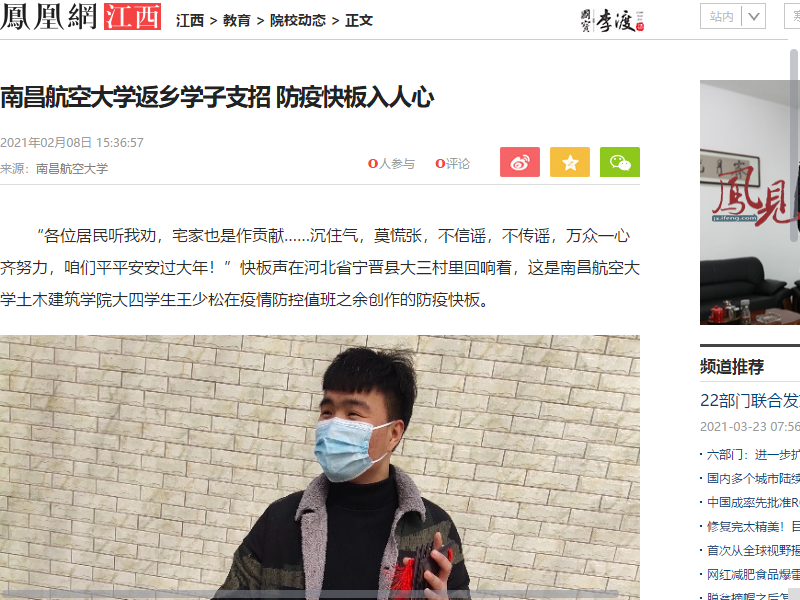Viewport: 800px width, 600px height.
Task: View the 0人参与 participation count
Action: 391,164
